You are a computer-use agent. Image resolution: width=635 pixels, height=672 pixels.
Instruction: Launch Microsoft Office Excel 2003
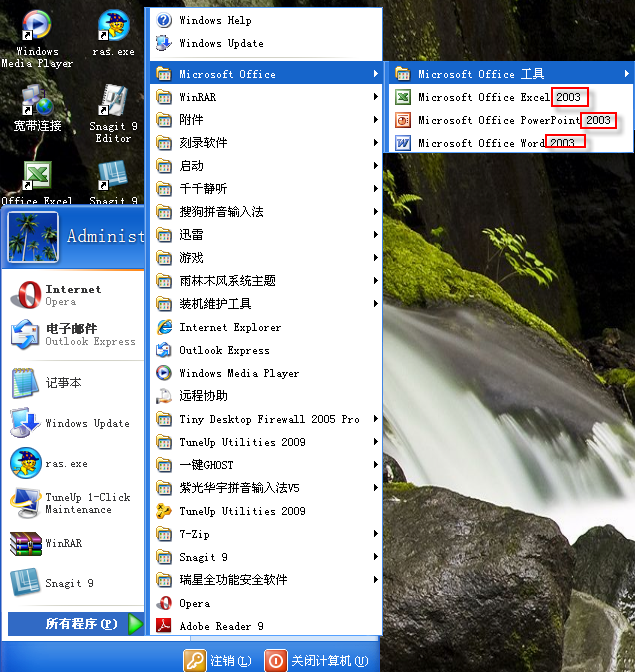[511, 97]
